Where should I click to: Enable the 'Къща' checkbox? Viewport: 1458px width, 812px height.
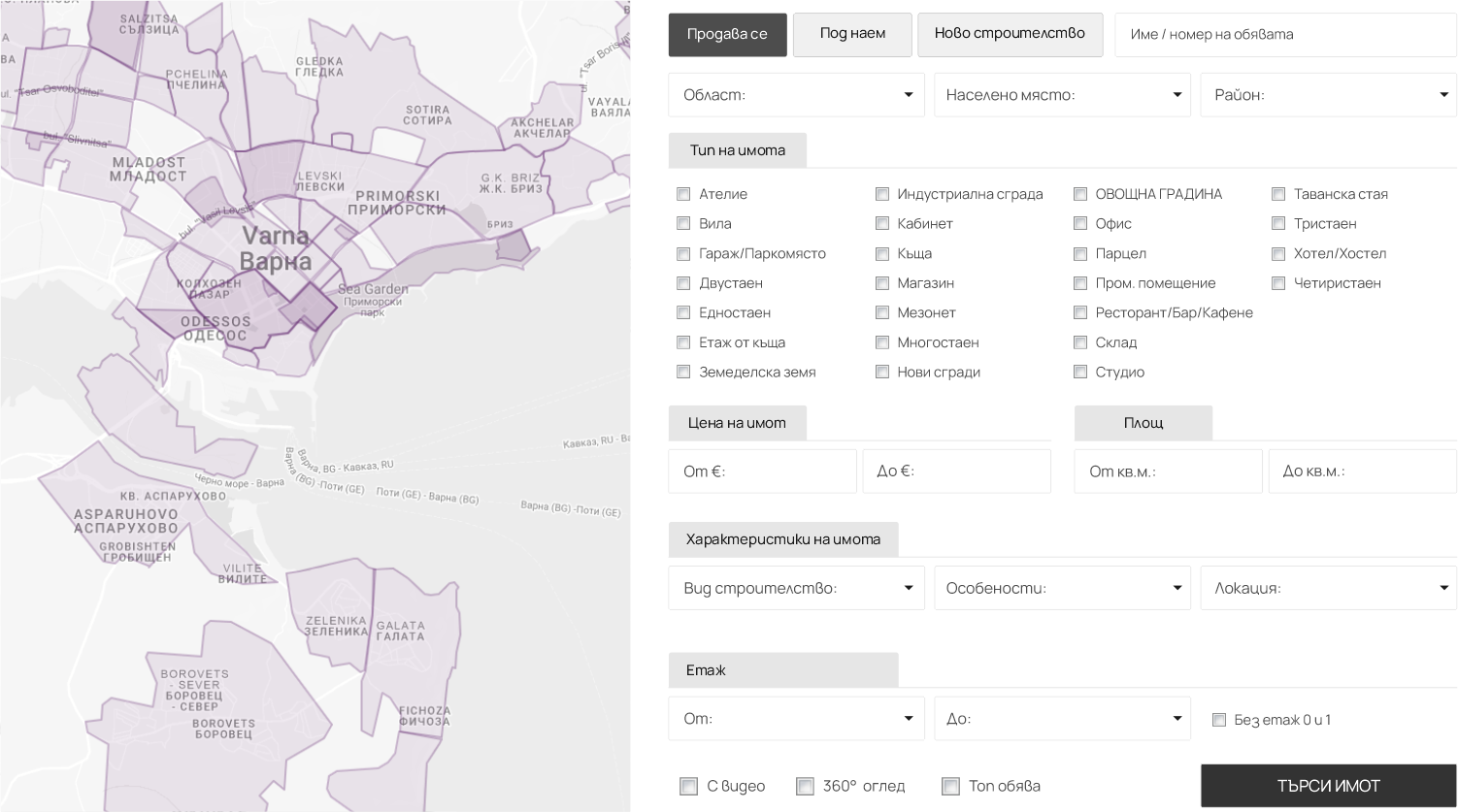(882, 254)
